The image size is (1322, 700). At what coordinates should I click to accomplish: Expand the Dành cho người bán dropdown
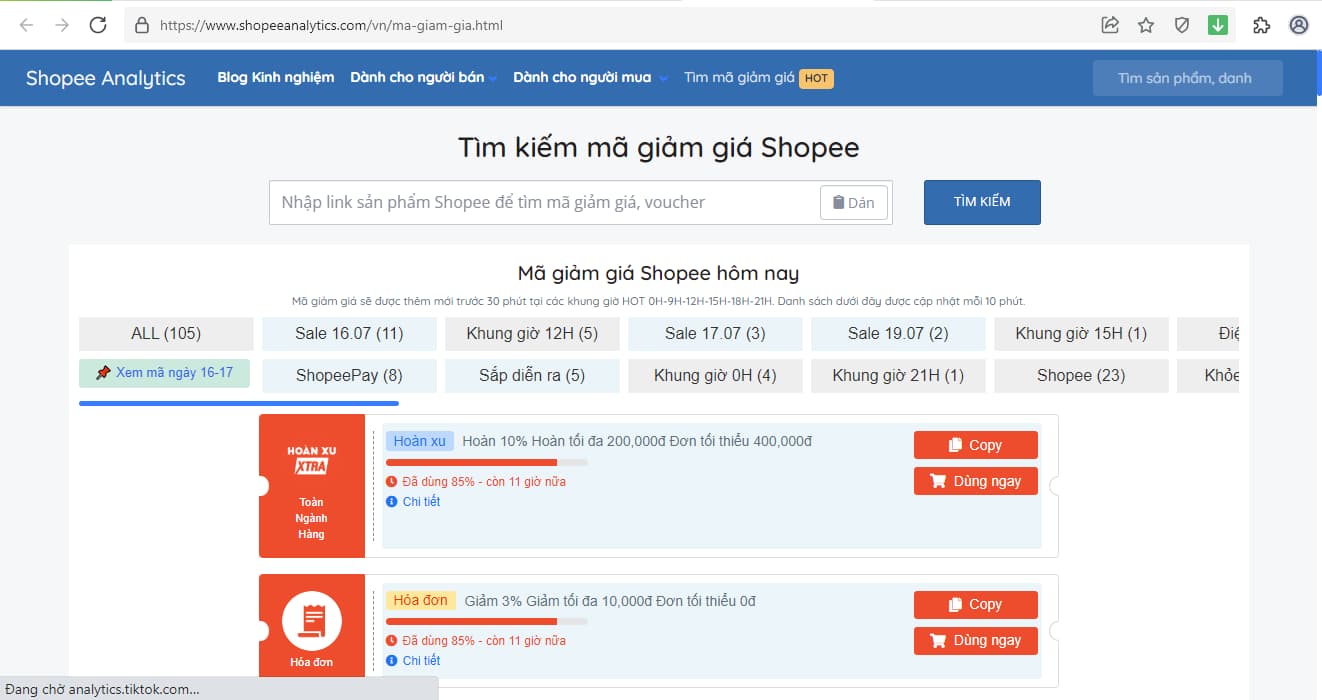pos(423,78)
